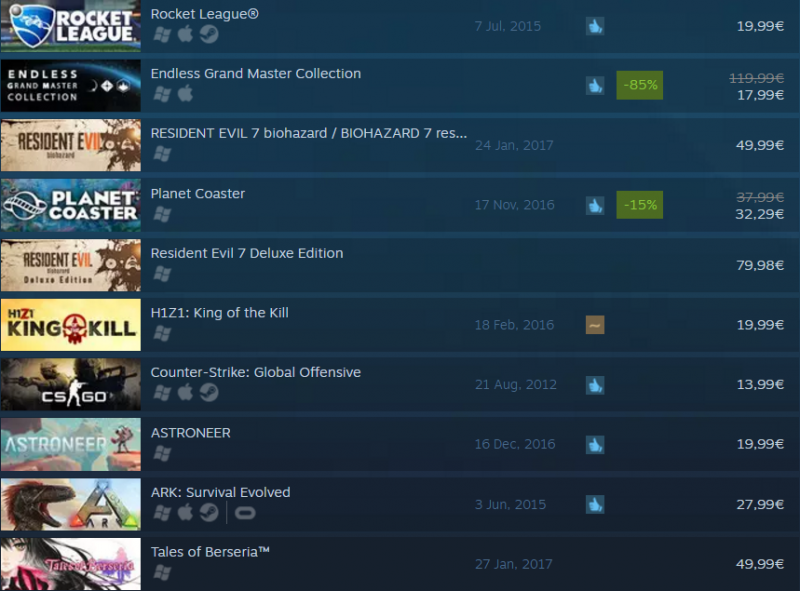The height and width of the screenshot is (591, 800).
Task: Click the SteamOS icon under Rocket League
Action: pos(209,34)
